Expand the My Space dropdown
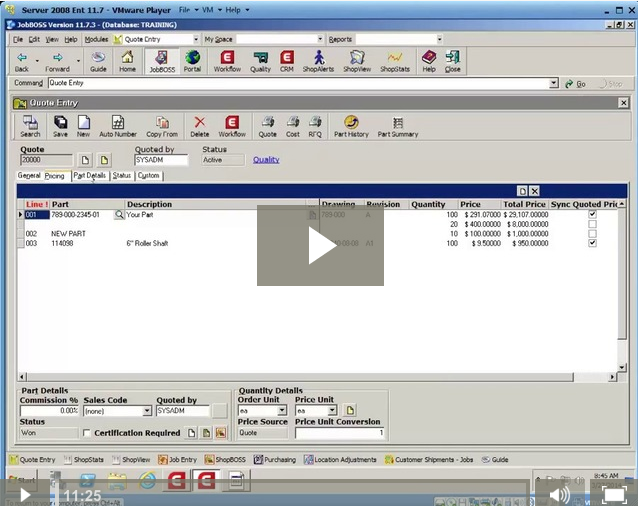 pos(320,39)
